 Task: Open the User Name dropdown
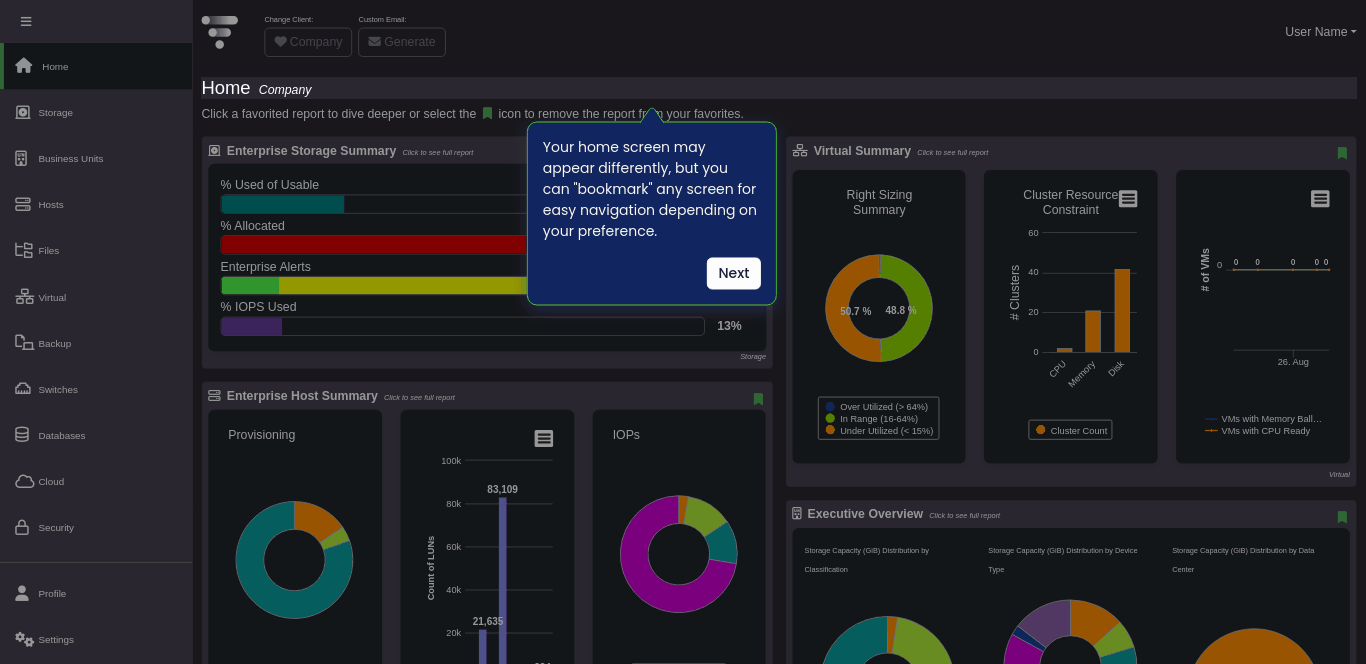click(x=1321, y=32)
